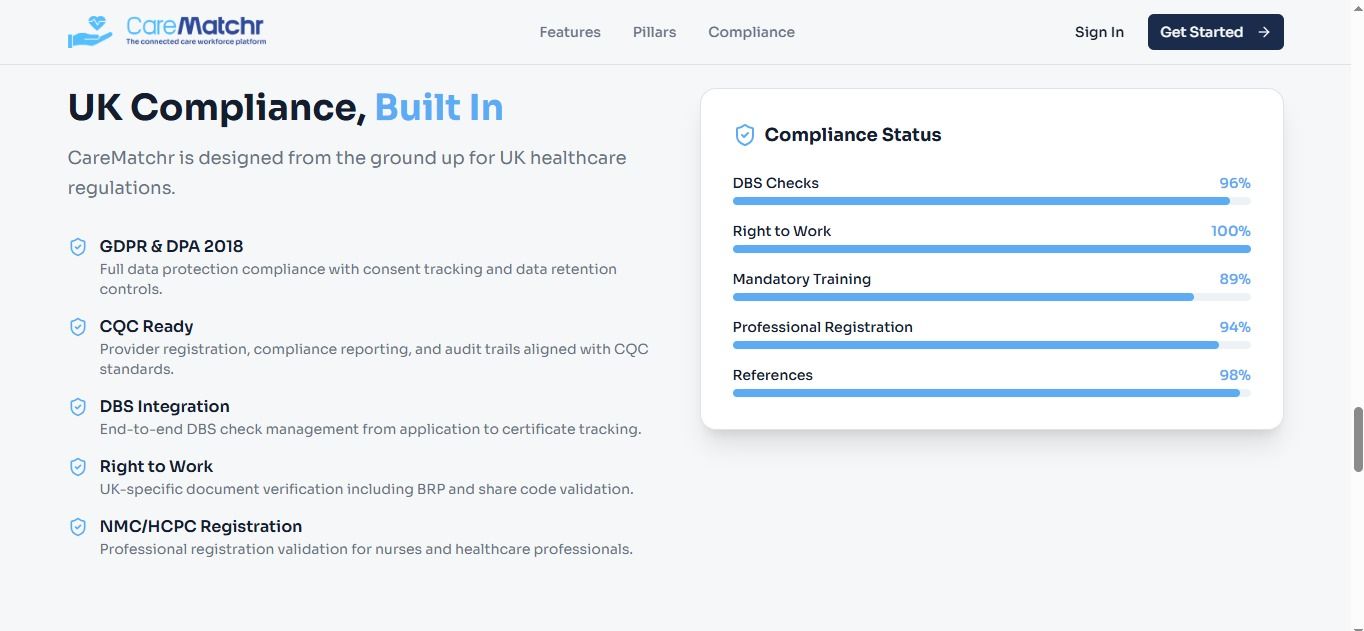Click the 94% Professional Registration value
Image resolution: width=1364 pixels, height=631 pixels.
[1234, 327]
